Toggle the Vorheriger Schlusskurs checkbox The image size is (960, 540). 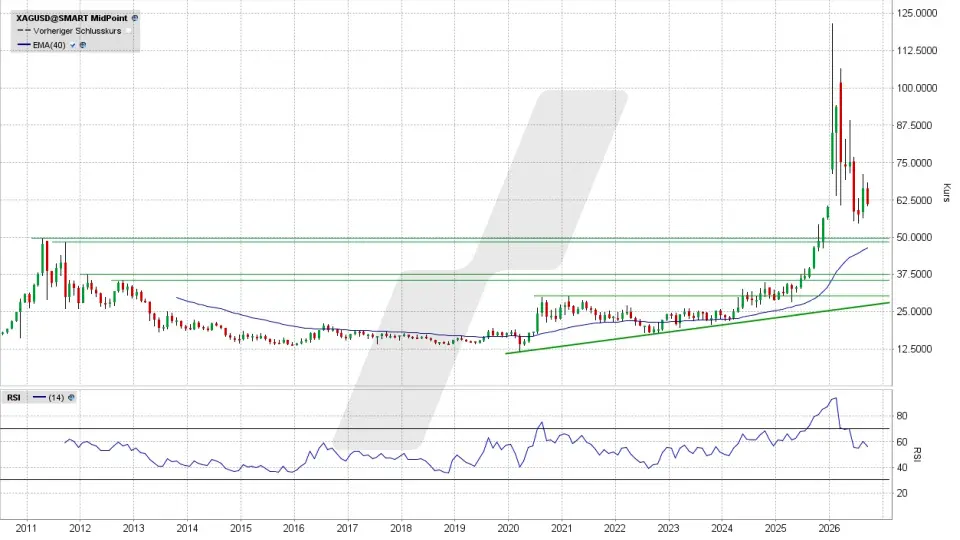point(129,31)
